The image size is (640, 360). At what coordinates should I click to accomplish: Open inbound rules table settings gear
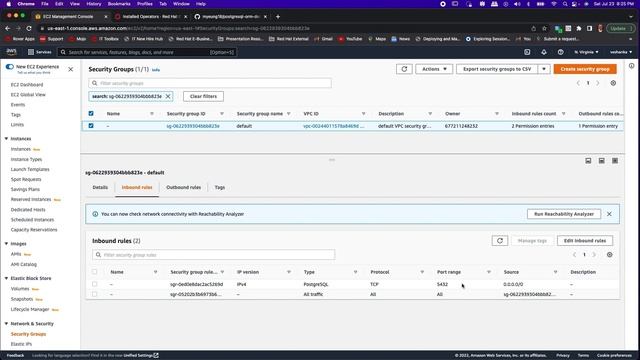[x=609, y=255]
